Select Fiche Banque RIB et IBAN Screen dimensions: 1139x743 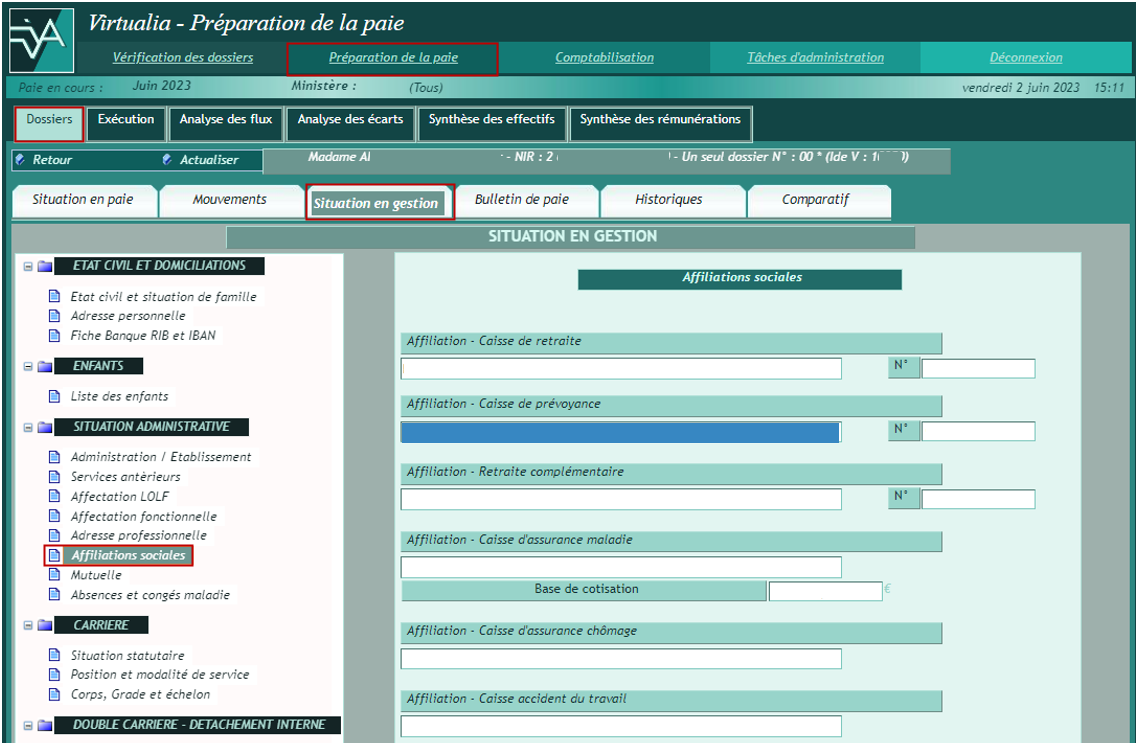click(x=142, y=336)
